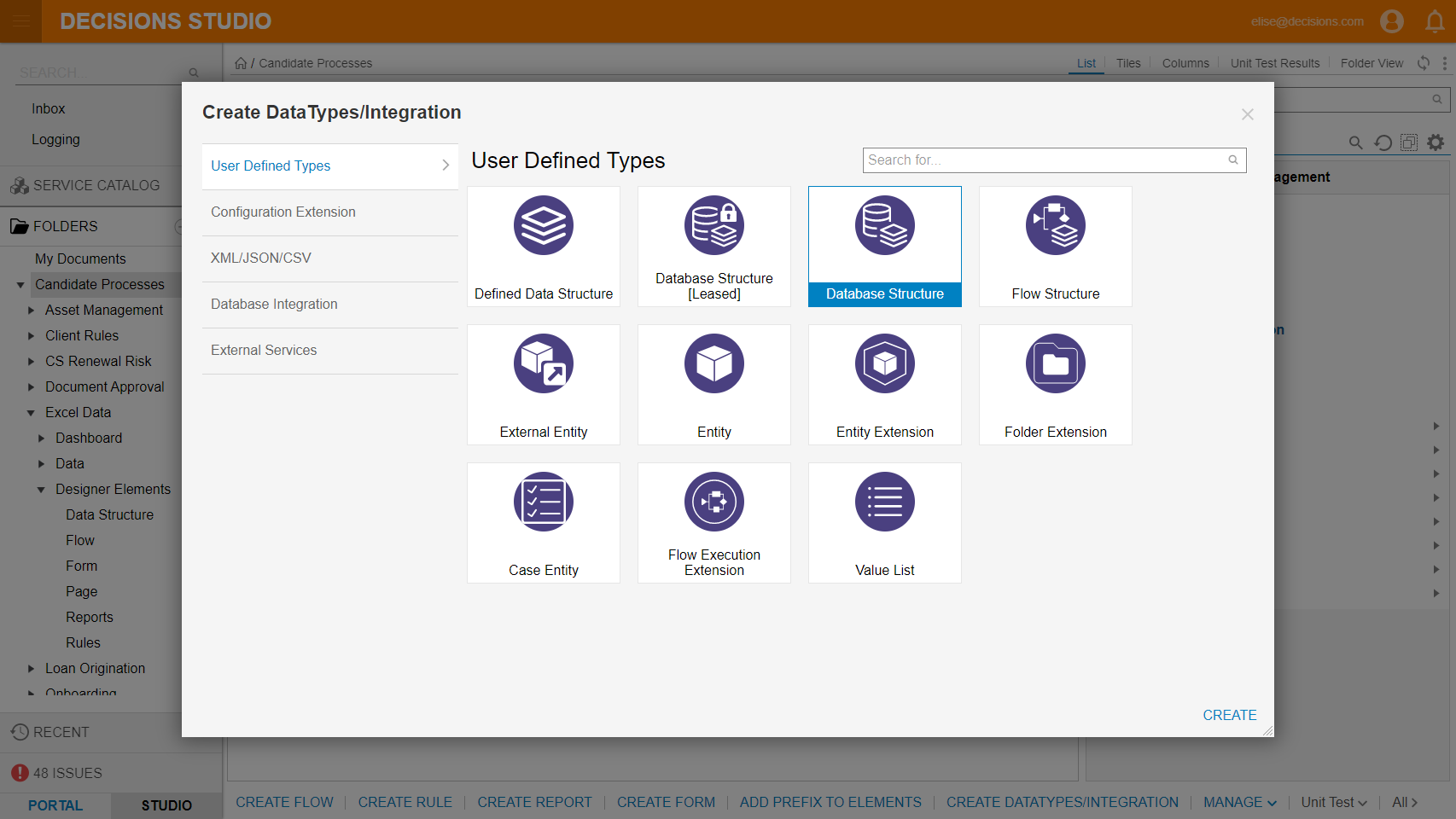This screenshot has width=1456, height=819.
Task: Close the Create DataTypes/Integration dialog
Action: [1247, 114]
